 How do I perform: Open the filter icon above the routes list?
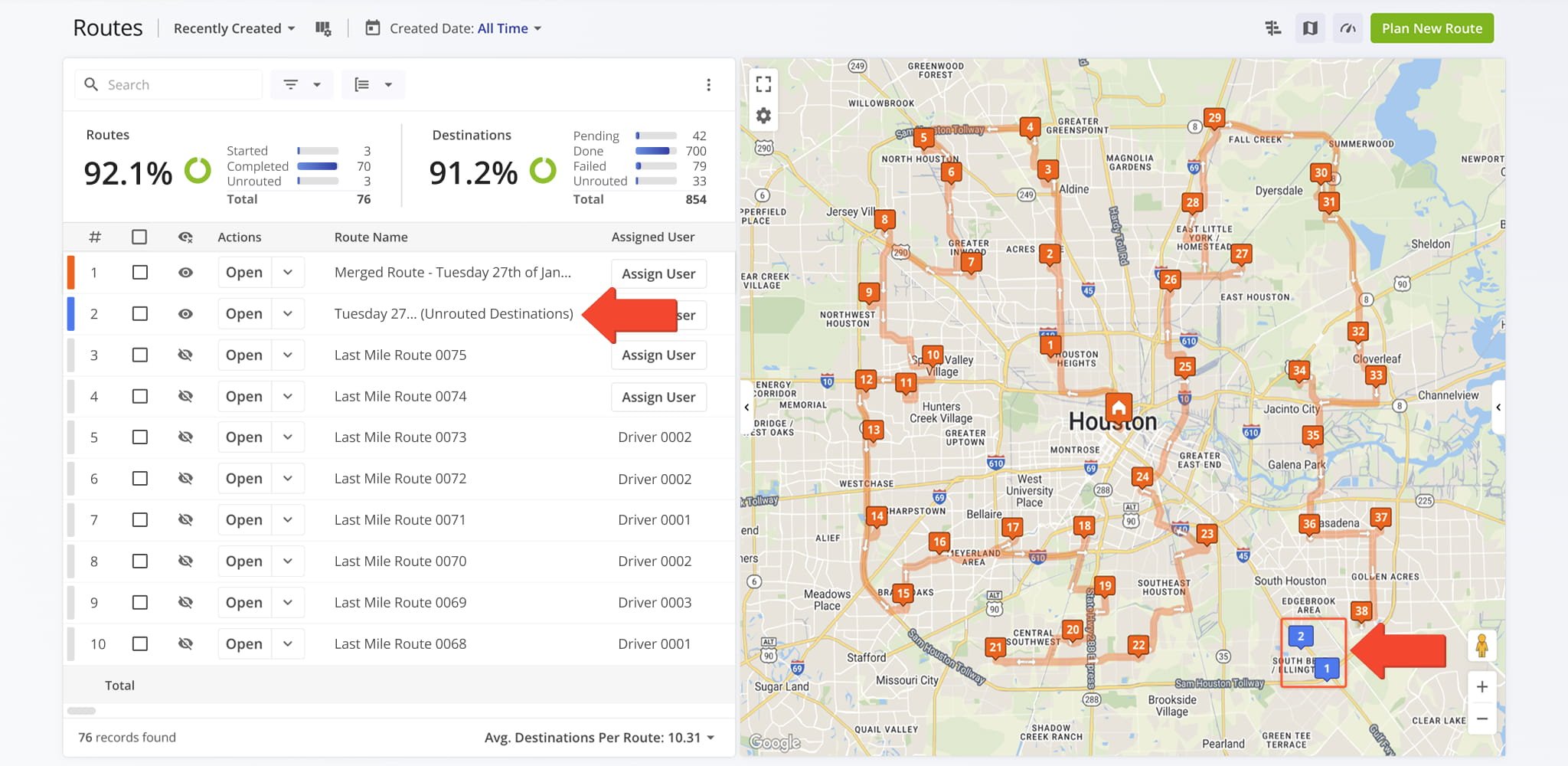click(x=291, y=84)
